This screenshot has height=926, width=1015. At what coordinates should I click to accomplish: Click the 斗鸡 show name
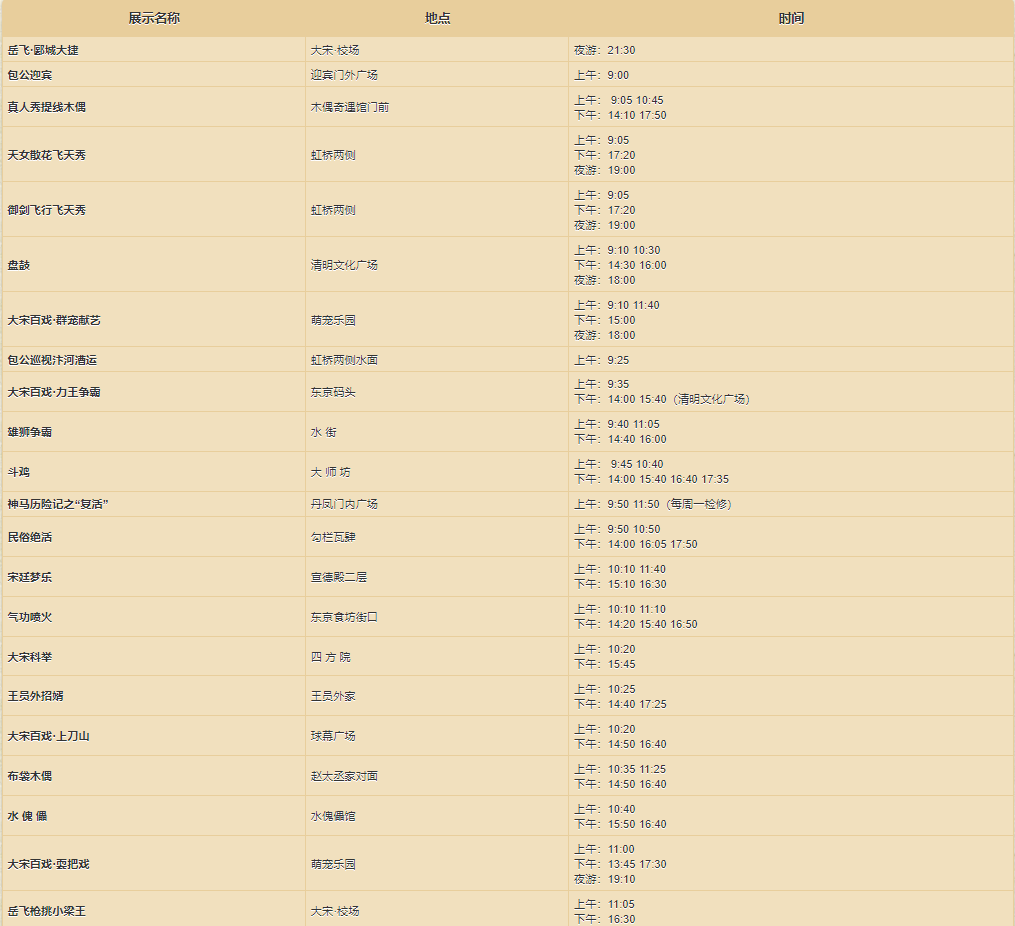19,472
